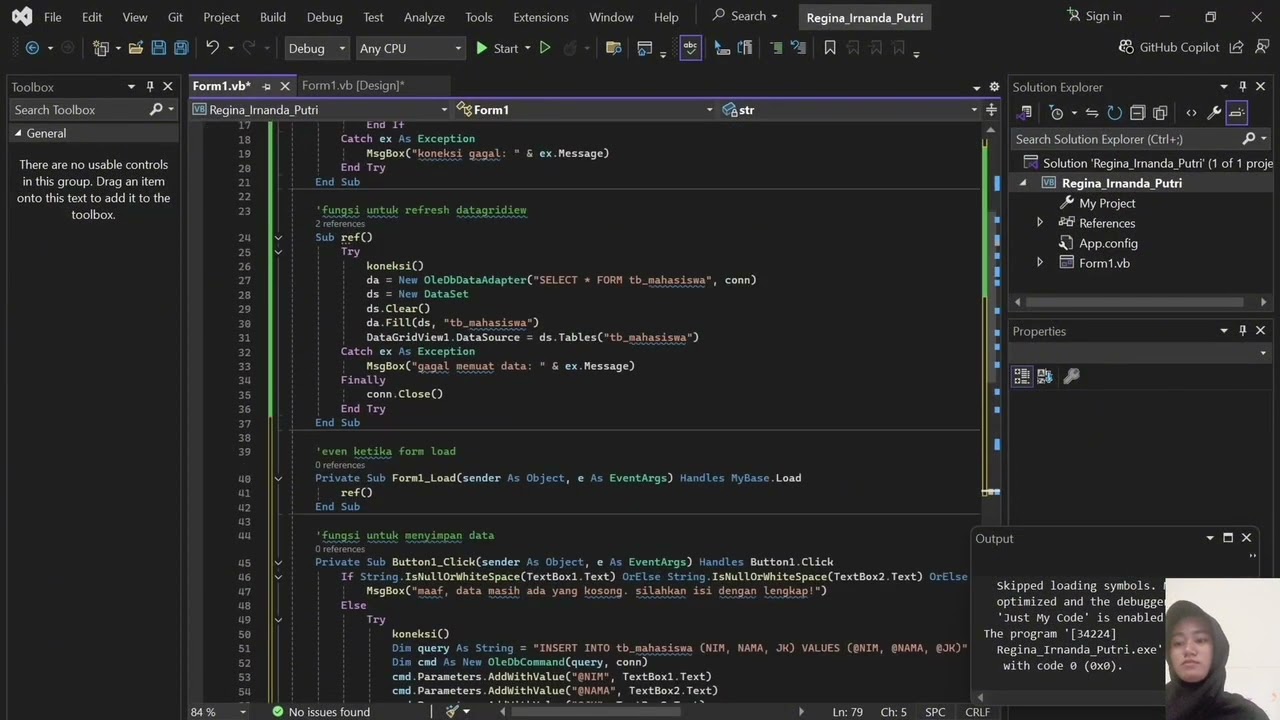The image size is (1280, 720).
Task: Open GitHub Copilot
Action: (1169, 47)
